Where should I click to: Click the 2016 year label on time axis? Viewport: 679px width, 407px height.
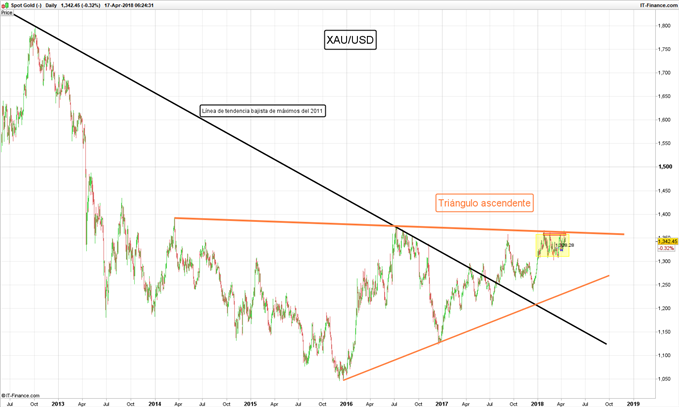coord(346,404)
